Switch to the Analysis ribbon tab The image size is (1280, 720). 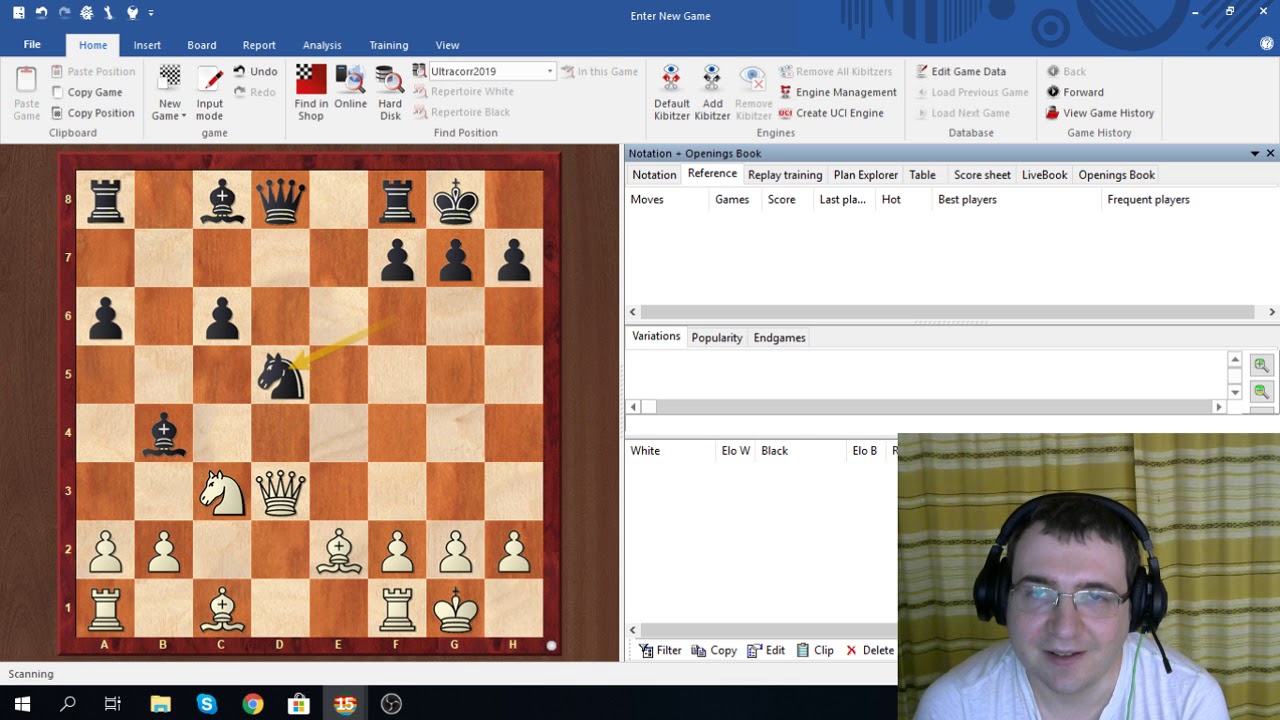322,45
